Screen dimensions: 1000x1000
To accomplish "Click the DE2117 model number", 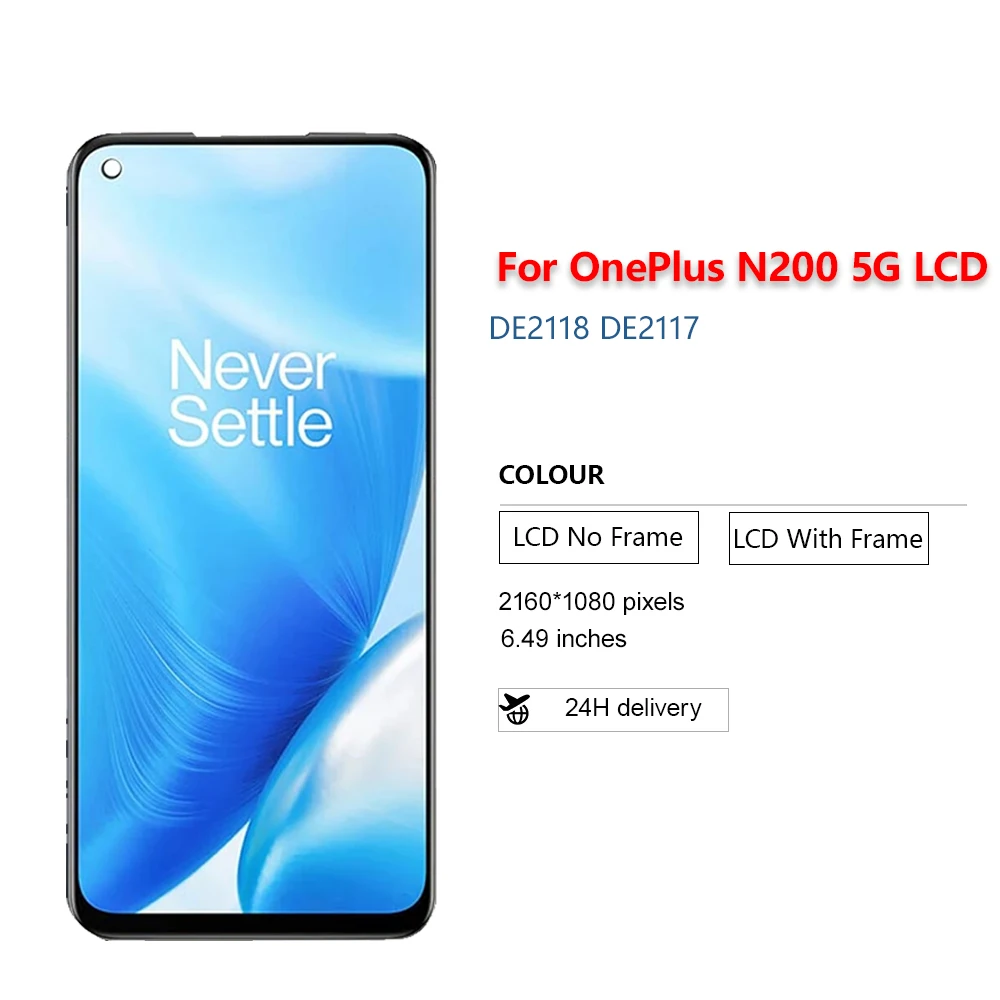I will point(649,328).
